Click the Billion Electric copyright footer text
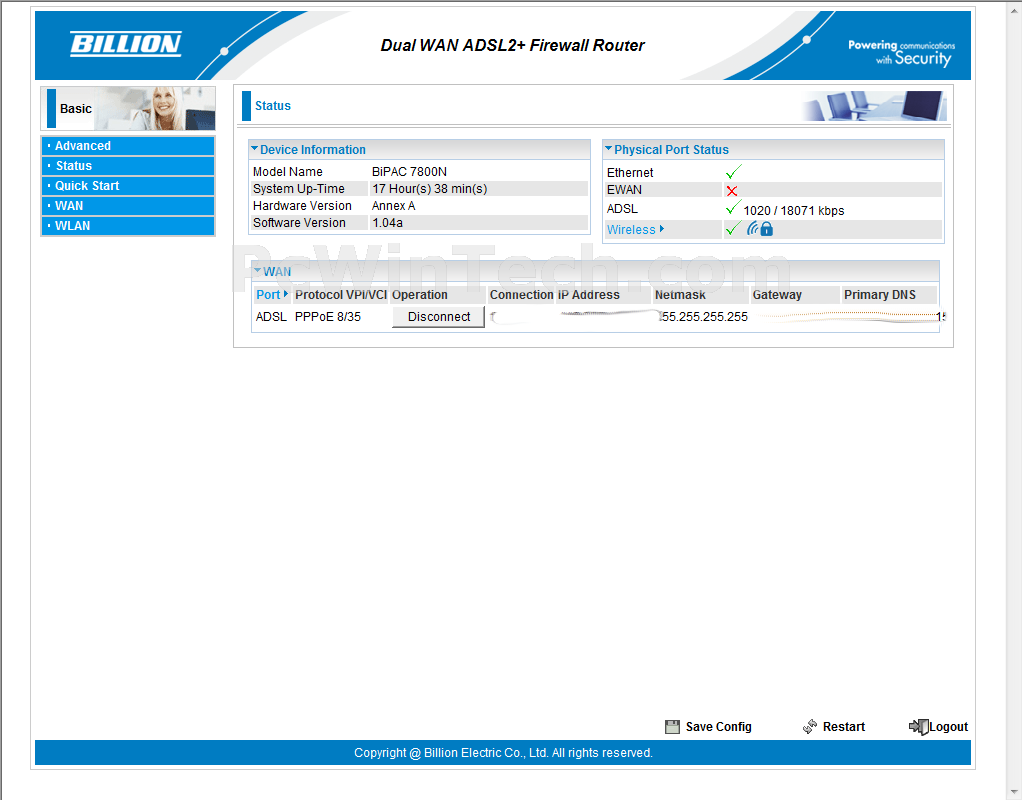 pyautogui.click(x=503, y=752)
